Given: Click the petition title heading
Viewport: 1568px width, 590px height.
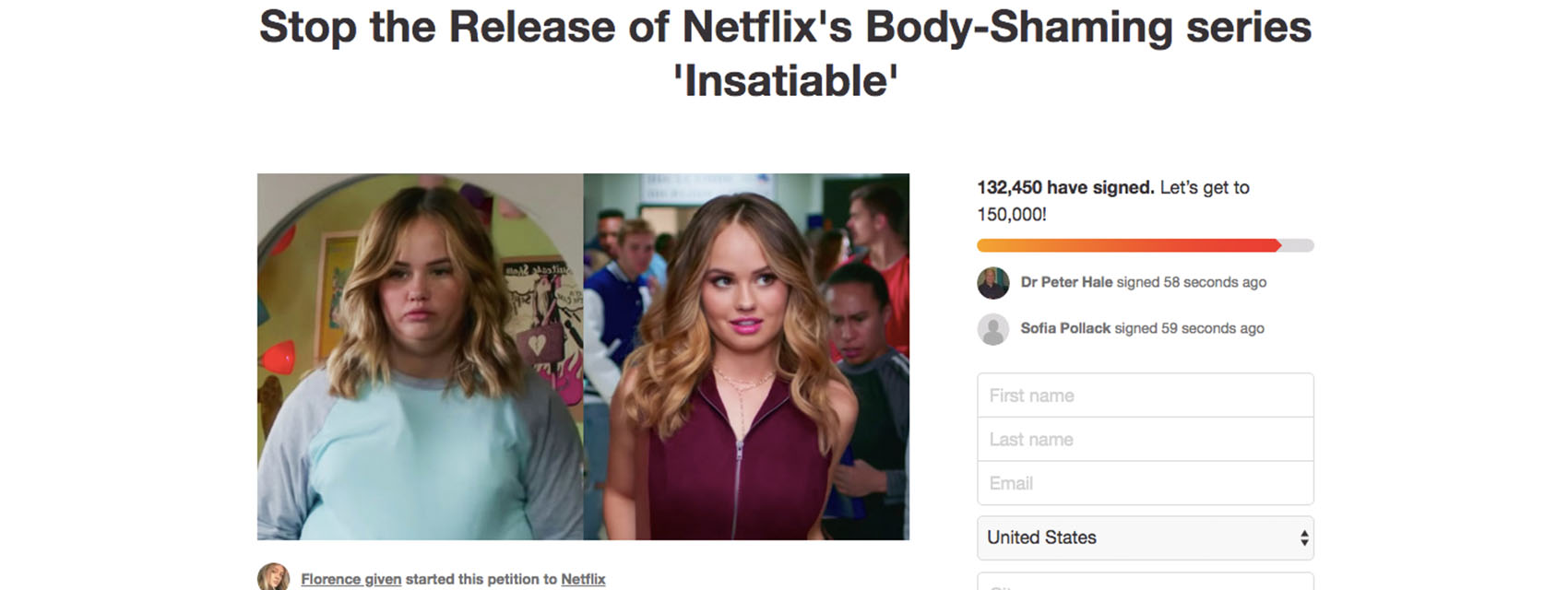Looking at the screenshot, I should tap(785, 53).
